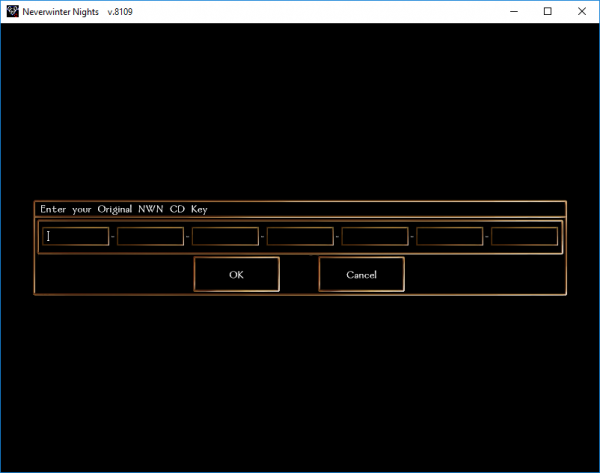Minimize the Neverwinter Nights window
The height and width of the screenshot is (473, 600).
(x=514, y=11)
